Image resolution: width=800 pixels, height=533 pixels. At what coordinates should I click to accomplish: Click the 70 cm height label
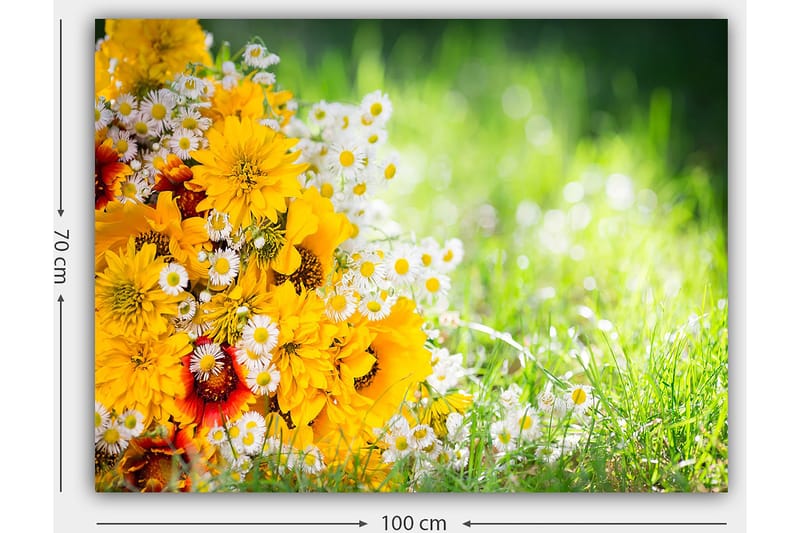pos(61,256)
